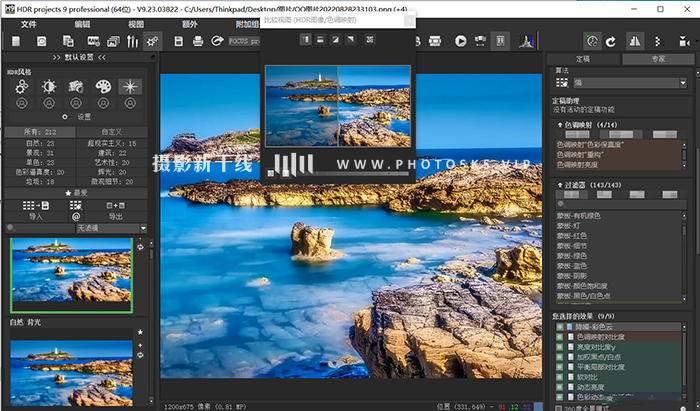Toggle the 亮度对比度γ effect checkbox
Screen dimensions: 700x411
coord(559,347)
